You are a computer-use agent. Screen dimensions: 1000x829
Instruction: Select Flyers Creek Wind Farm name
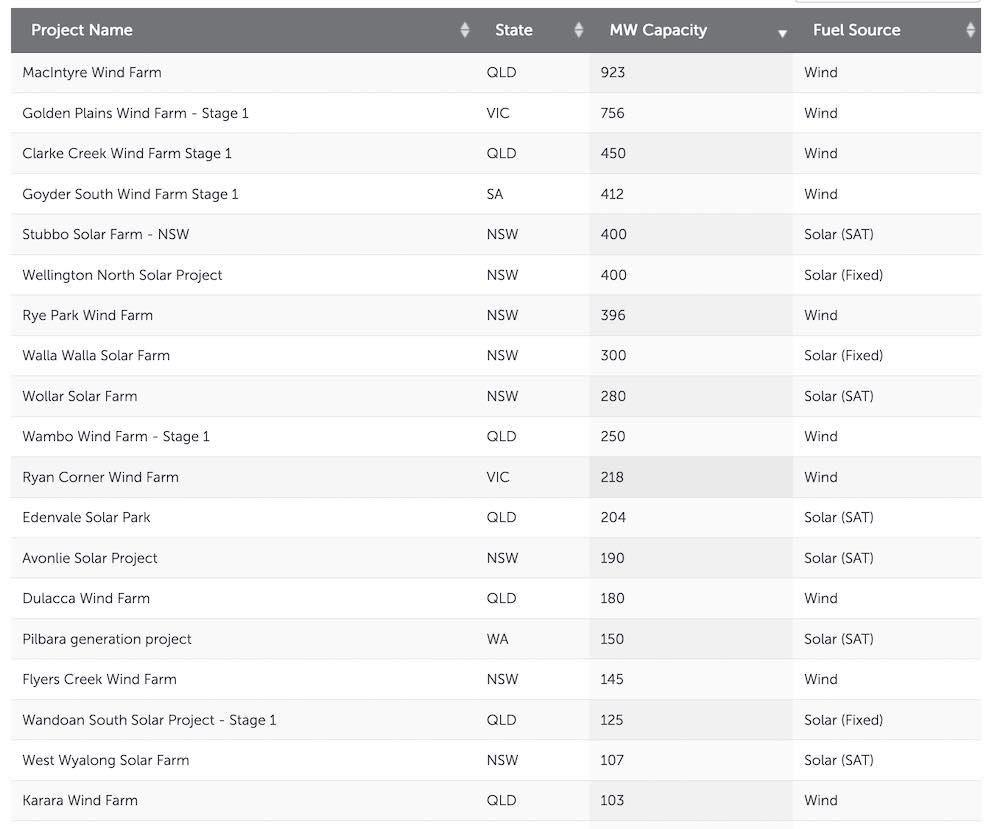click(x=99, y=680)
